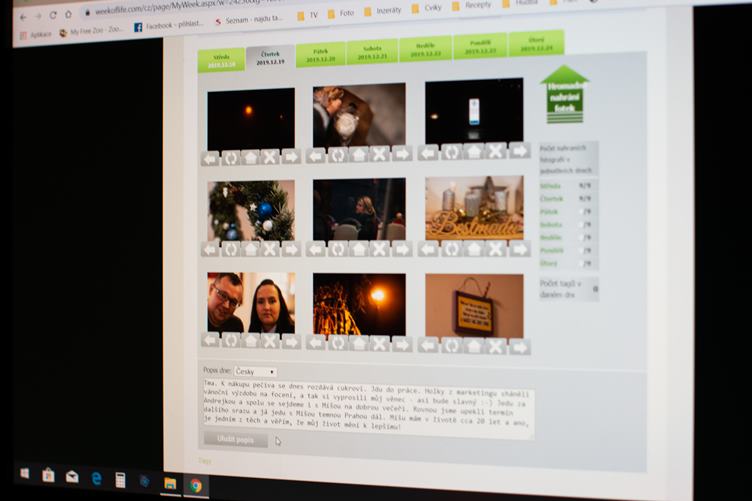This screenshot has width=752, height=501.
Task: Open the Cviky bookmarks folder
Action: 427,8
